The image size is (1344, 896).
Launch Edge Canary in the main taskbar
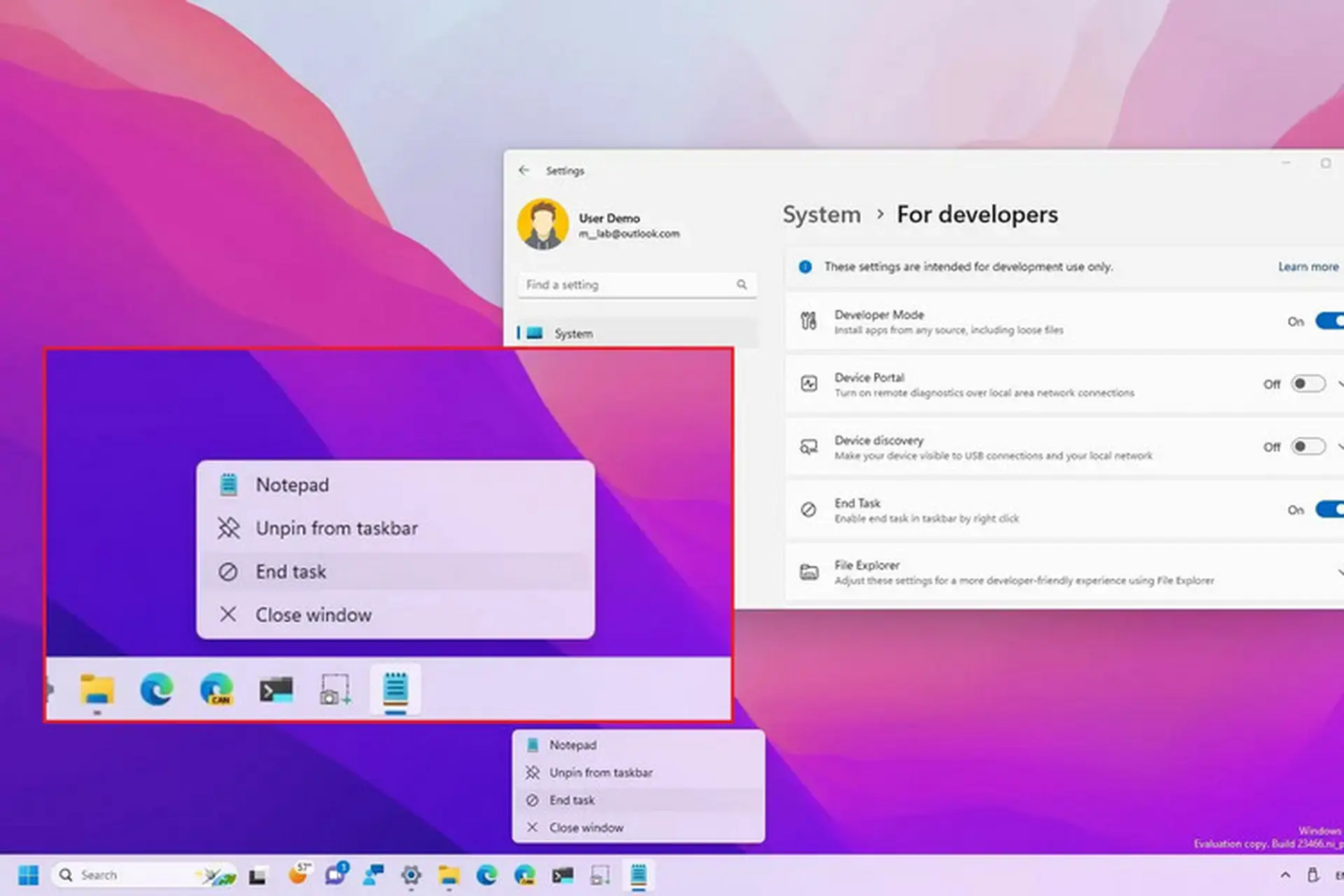pos(524,875)
